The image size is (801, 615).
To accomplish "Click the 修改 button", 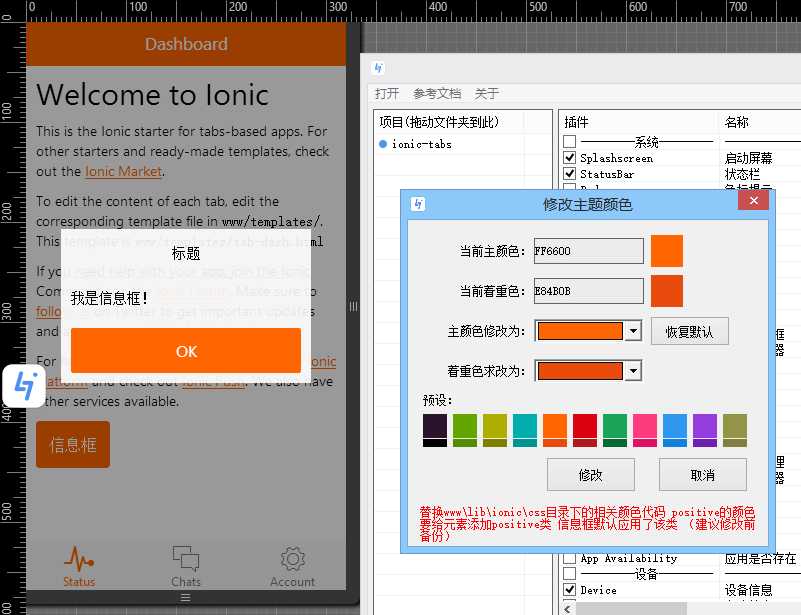I will (x=591, y=475).
